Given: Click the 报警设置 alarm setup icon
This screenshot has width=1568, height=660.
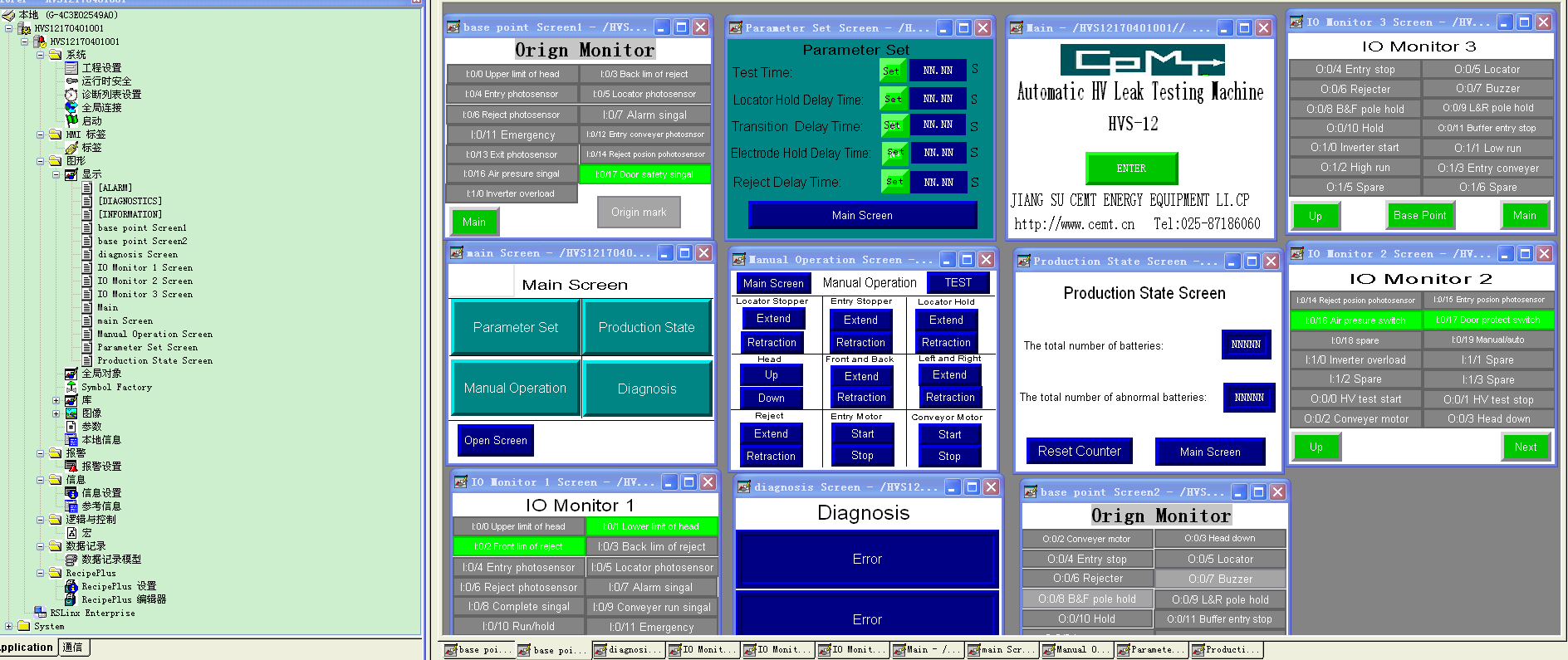Looking at the screenshot, I should pos(71,467).
